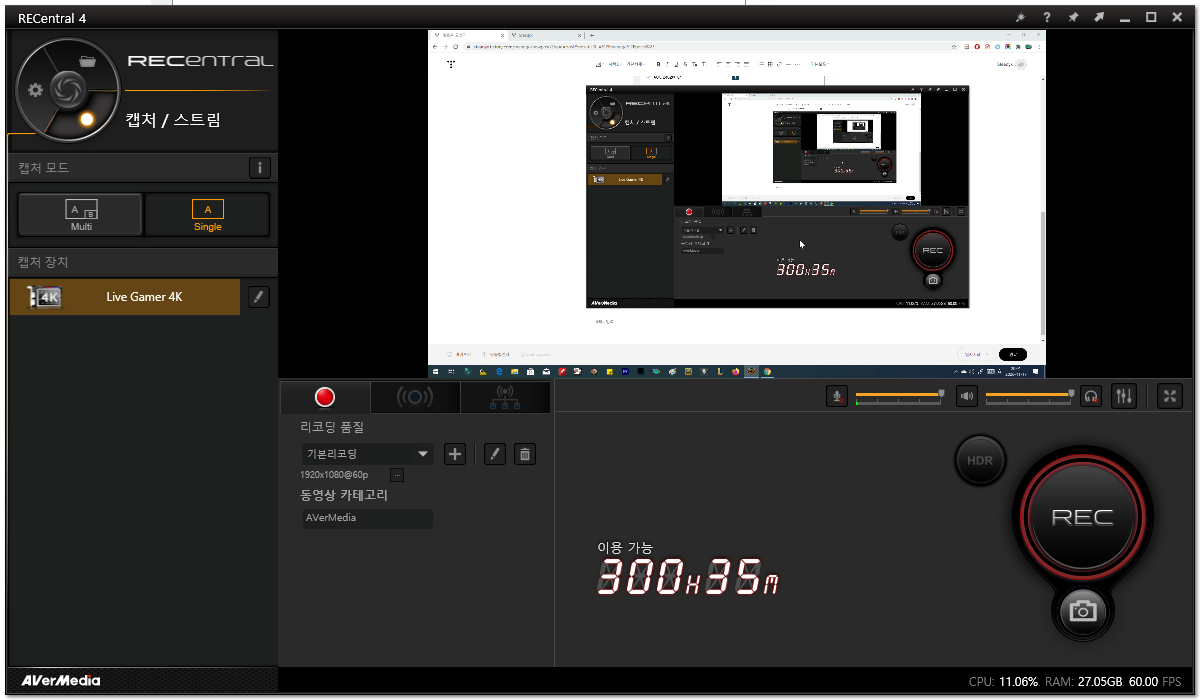Viewport: 1200px width, 700px height.
Task: Click the 동영상 카테고리 label
Action: pyautogui.click(x=344, y=495)
